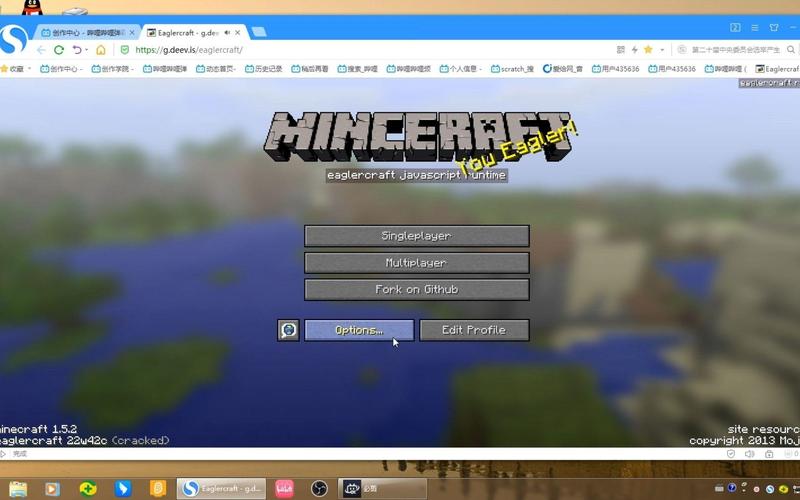The width and height of the screenshot is (800, 500).
Task: Focus the g.deev.is address bar
Action: [300, 50]
